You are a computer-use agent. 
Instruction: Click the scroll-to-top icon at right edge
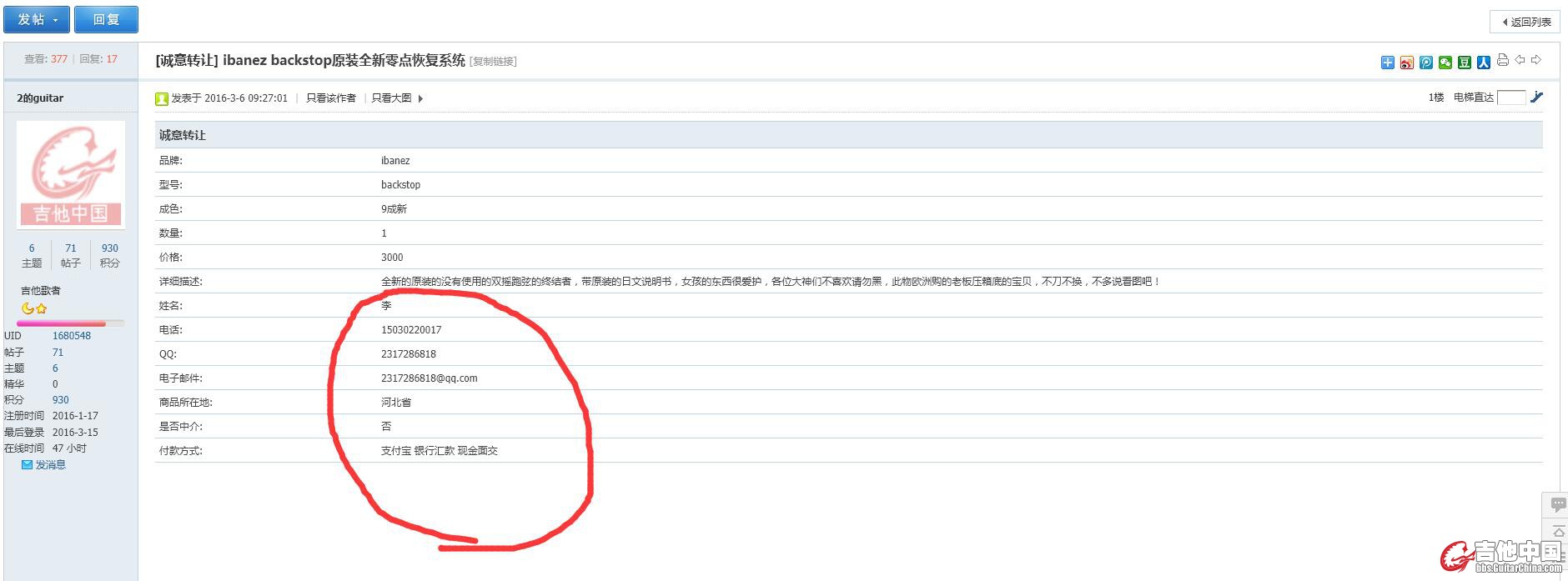click(x=1557, y=531)
